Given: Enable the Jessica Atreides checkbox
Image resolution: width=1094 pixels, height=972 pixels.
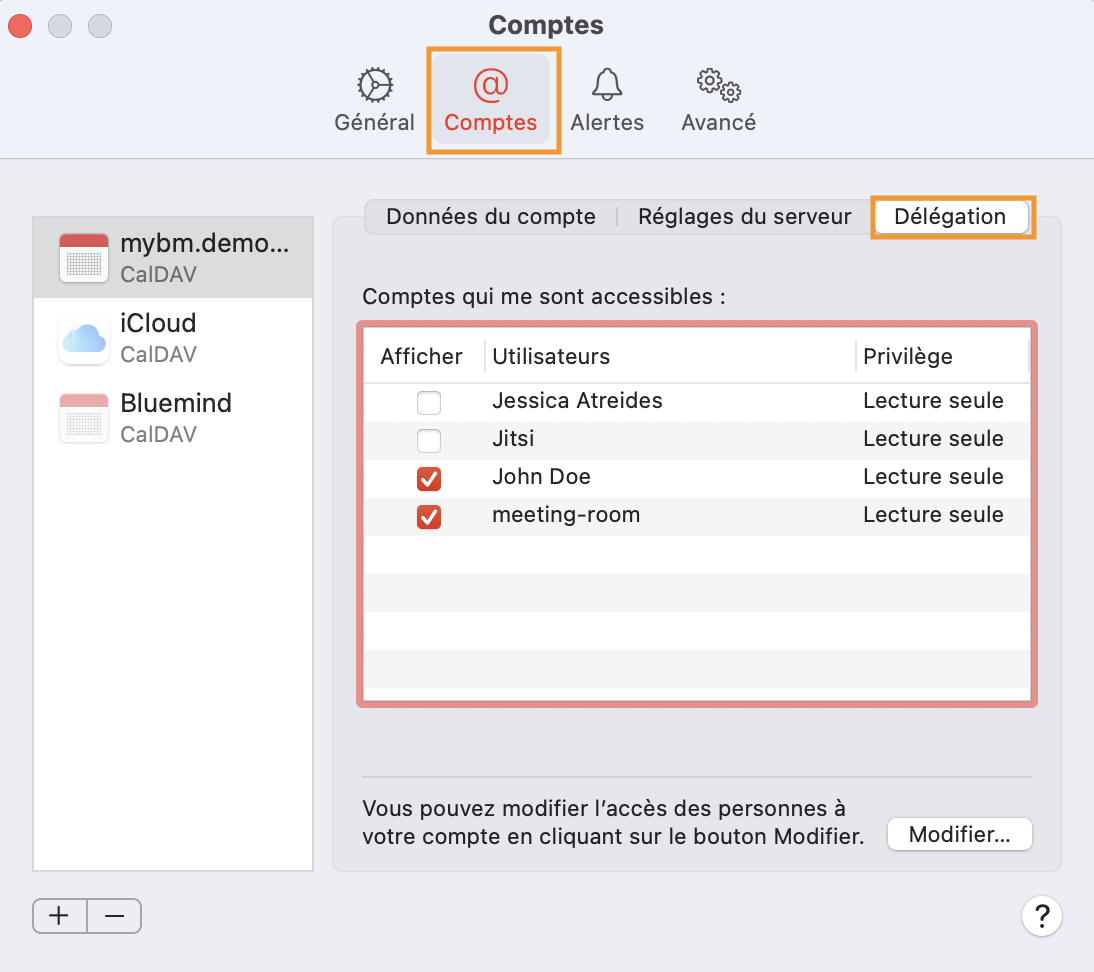Looking at the screenshot, I should [429, 404].
